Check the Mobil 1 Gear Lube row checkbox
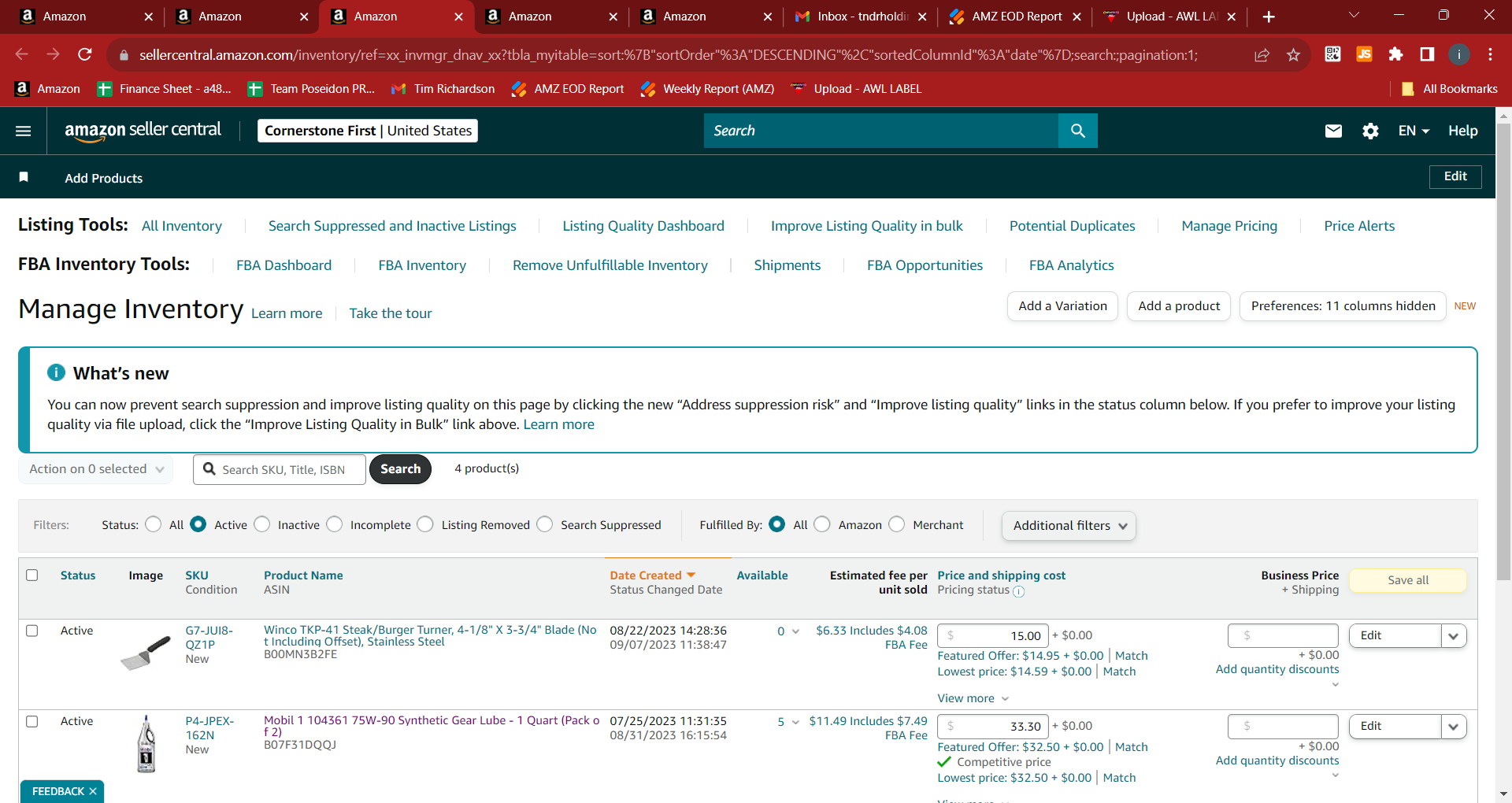This screenshot has height=803, width=1512. coord(32,721)
